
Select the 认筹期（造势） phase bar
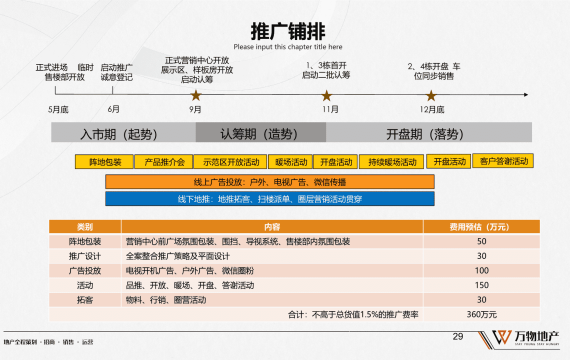pos(261,132)
